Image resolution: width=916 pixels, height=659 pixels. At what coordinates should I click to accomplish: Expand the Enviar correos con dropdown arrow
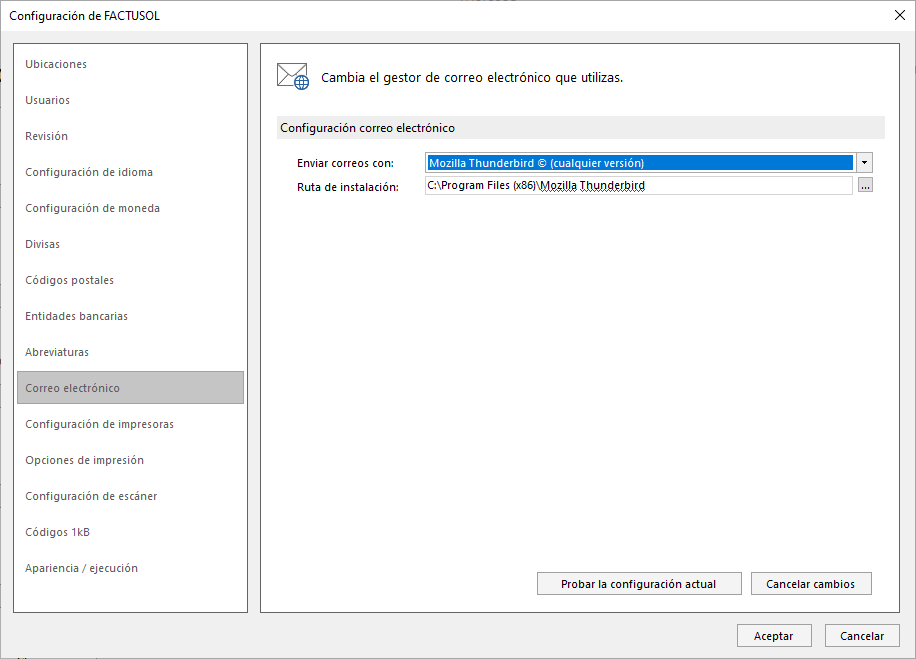pos(864,162)
